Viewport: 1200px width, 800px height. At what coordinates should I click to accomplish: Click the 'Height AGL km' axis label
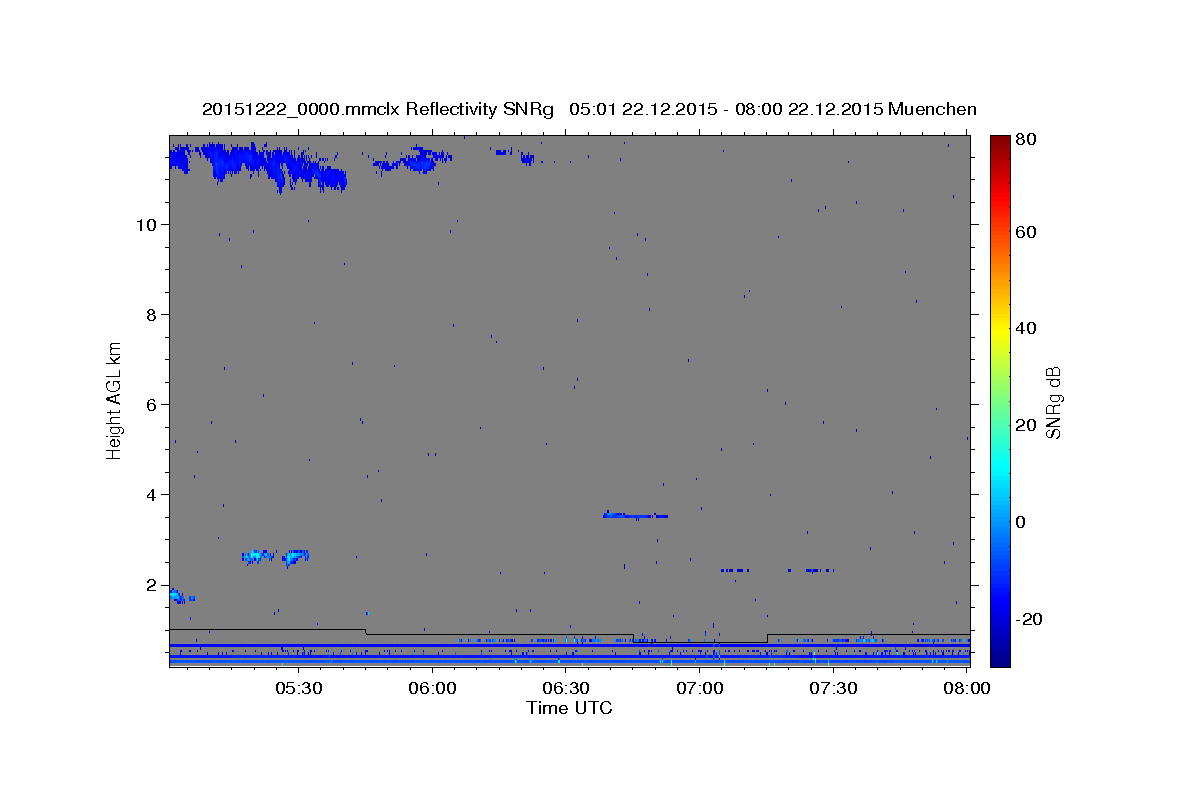(115, 400)
